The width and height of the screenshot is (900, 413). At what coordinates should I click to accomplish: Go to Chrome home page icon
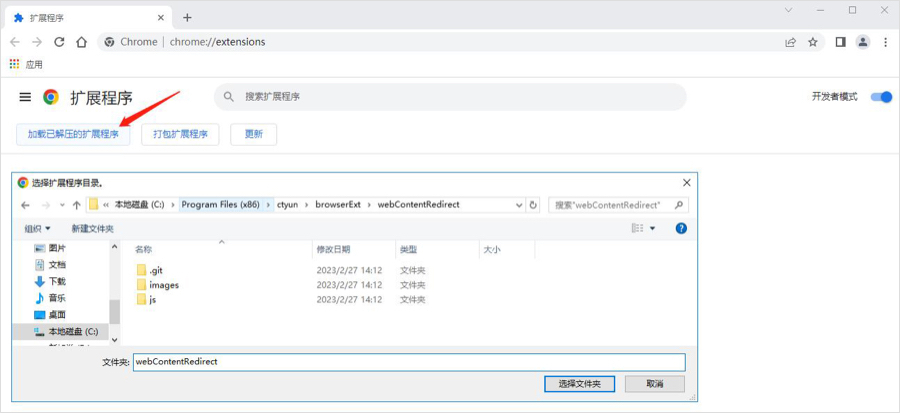(x=82, y=42)
